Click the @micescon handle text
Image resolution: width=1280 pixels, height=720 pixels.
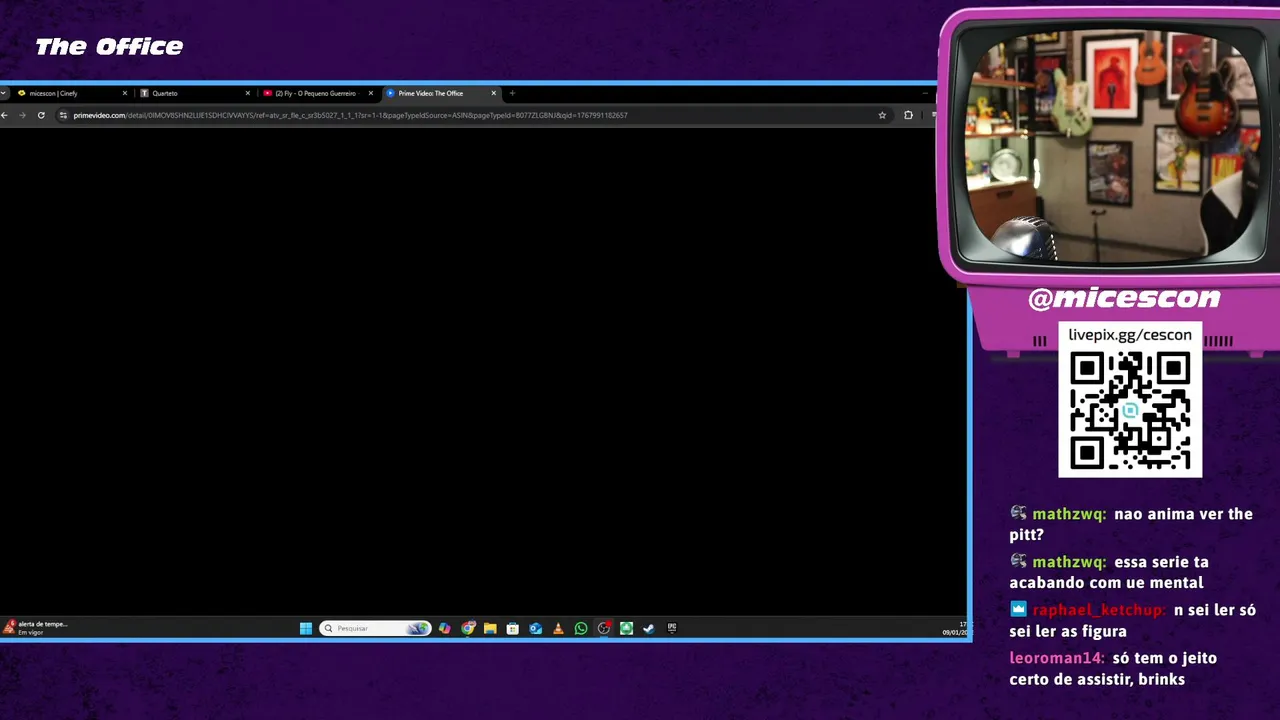tap(1124, 298)
